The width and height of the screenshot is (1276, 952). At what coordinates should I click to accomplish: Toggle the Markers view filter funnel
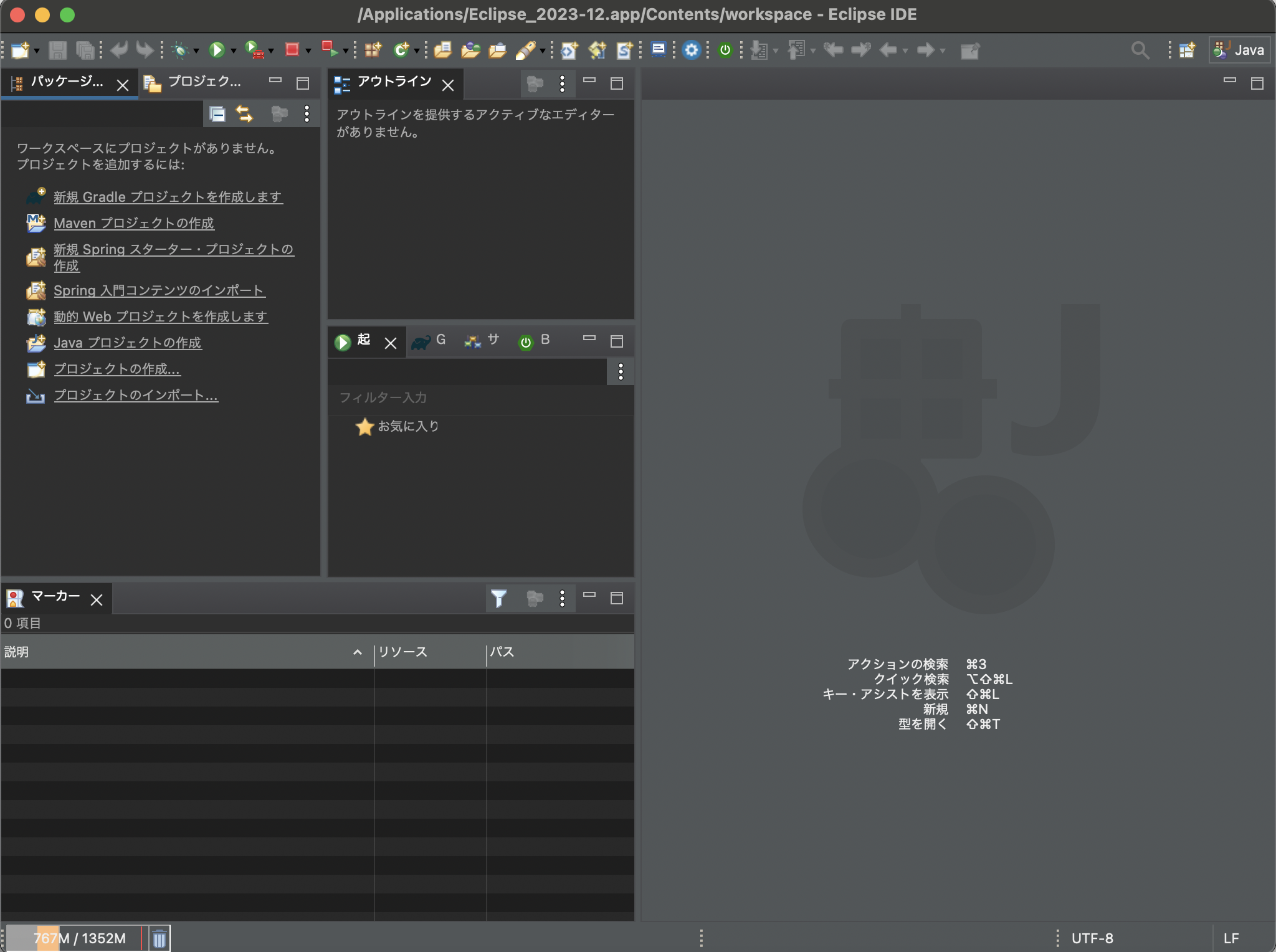point(498,598)
